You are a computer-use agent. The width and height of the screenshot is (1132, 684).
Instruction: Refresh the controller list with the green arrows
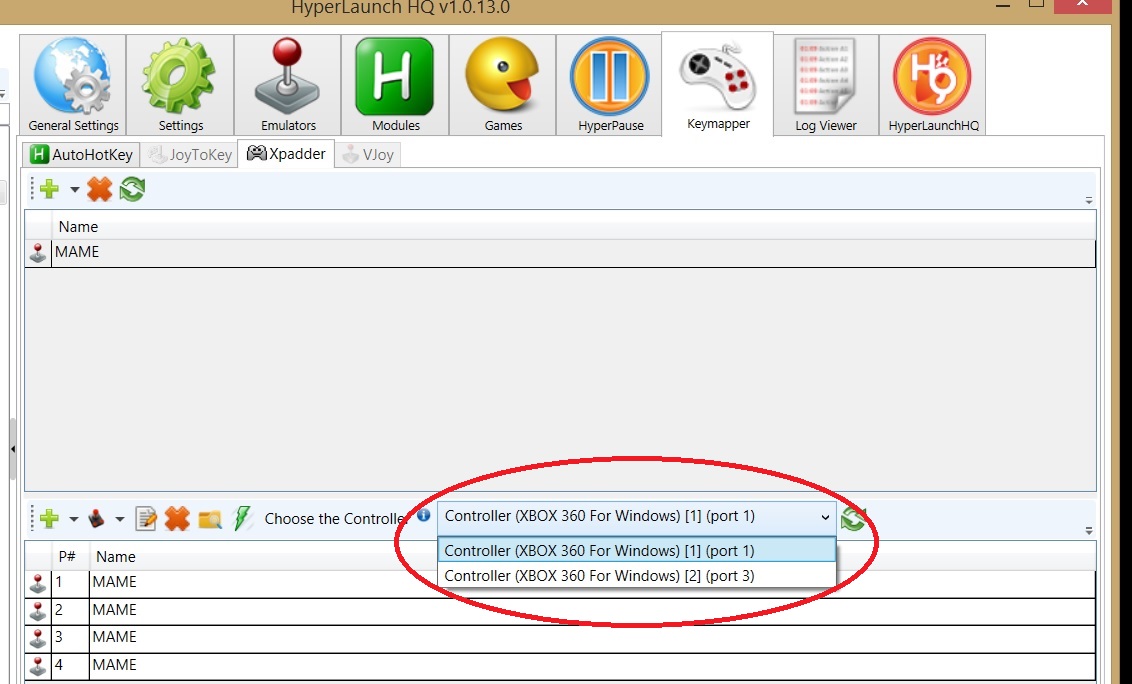click(853, 519)
